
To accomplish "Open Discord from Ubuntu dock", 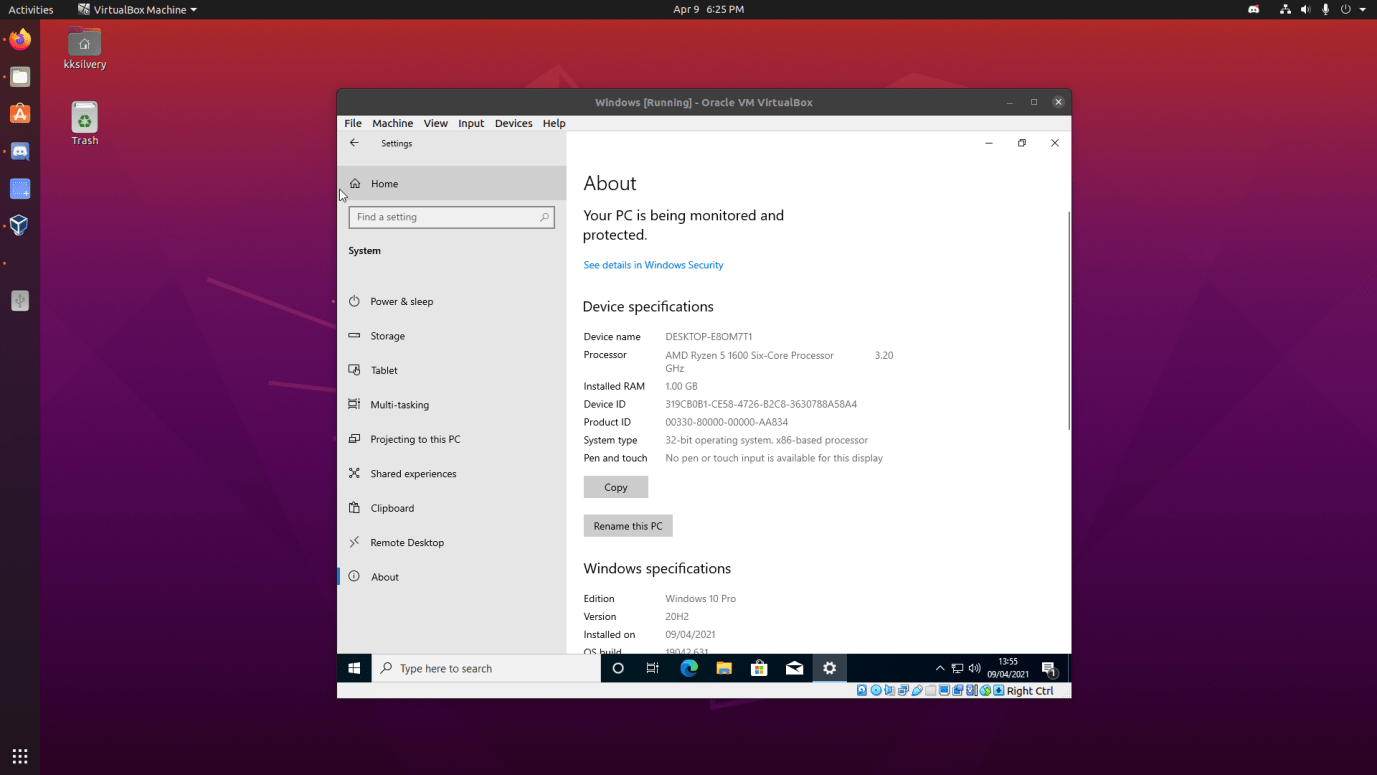I will coord(20,152).
